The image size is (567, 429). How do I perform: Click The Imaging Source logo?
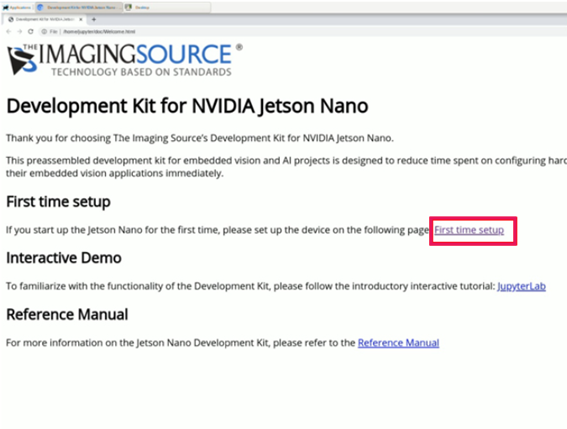click(x=125, y=59)
